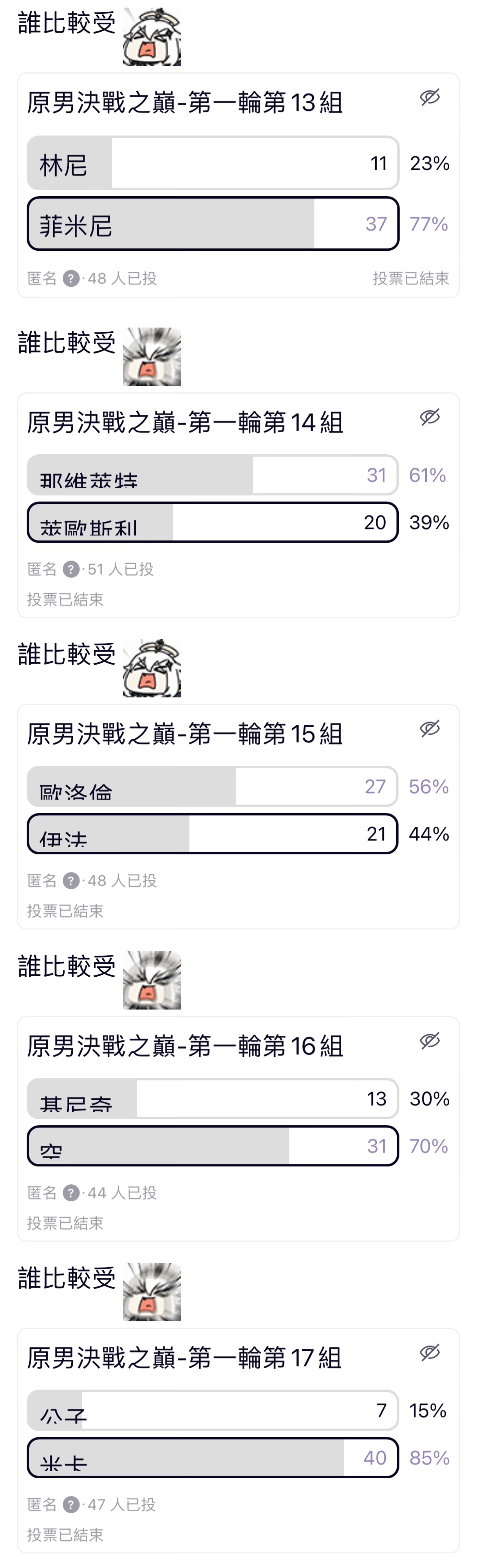Click the 原男決戰之巔 第16組 poll title

point(185,1046)
